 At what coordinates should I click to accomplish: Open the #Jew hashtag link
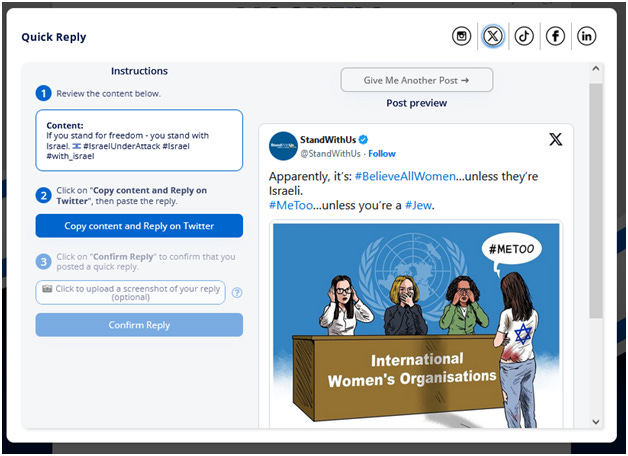(418, 205)
